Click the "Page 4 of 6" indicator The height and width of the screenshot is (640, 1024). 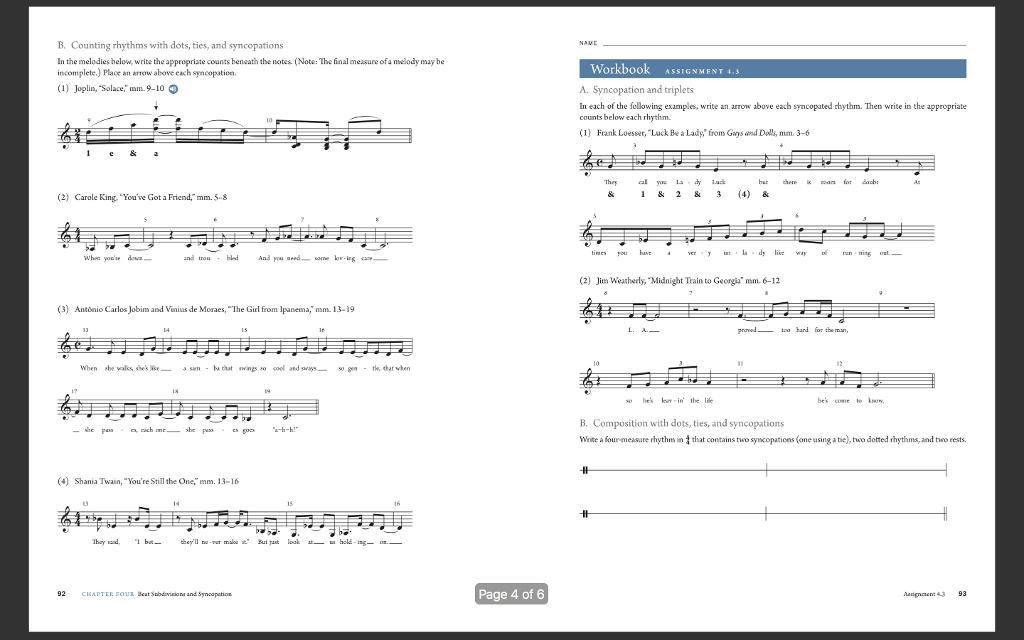(x=511, y=592)
